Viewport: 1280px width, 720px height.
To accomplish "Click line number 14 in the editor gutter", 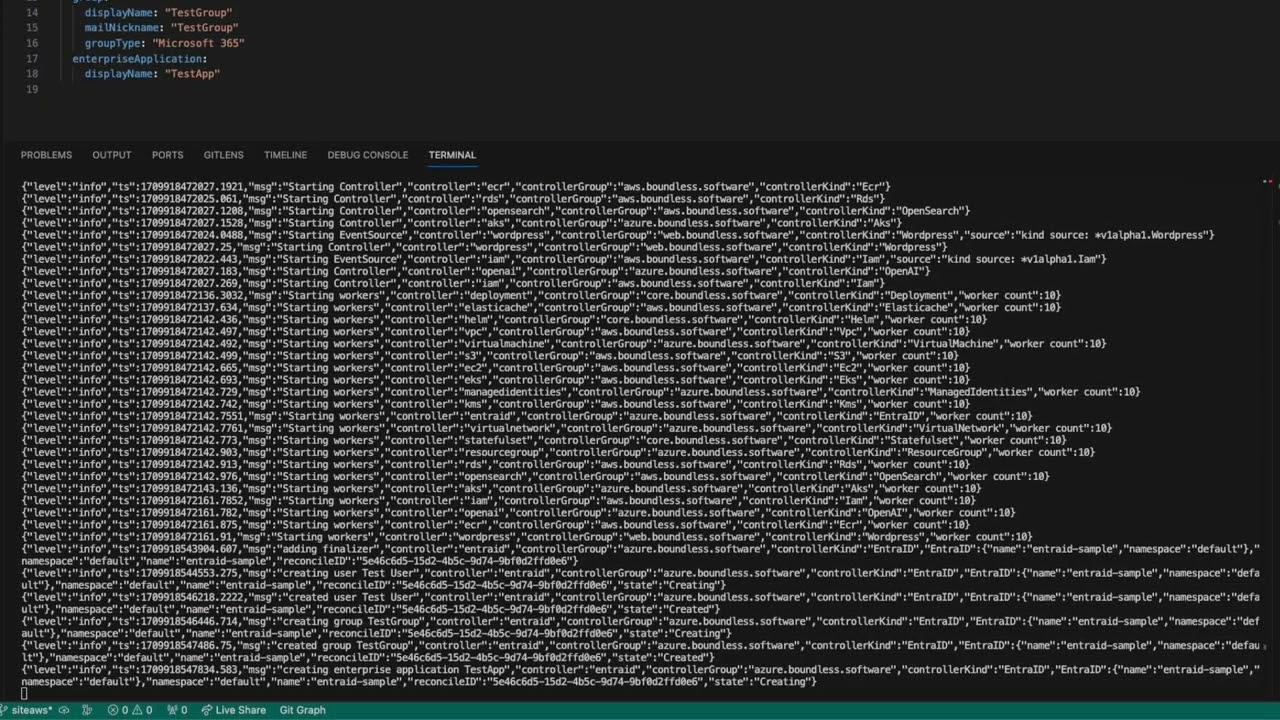I will (x=32, y=13).
